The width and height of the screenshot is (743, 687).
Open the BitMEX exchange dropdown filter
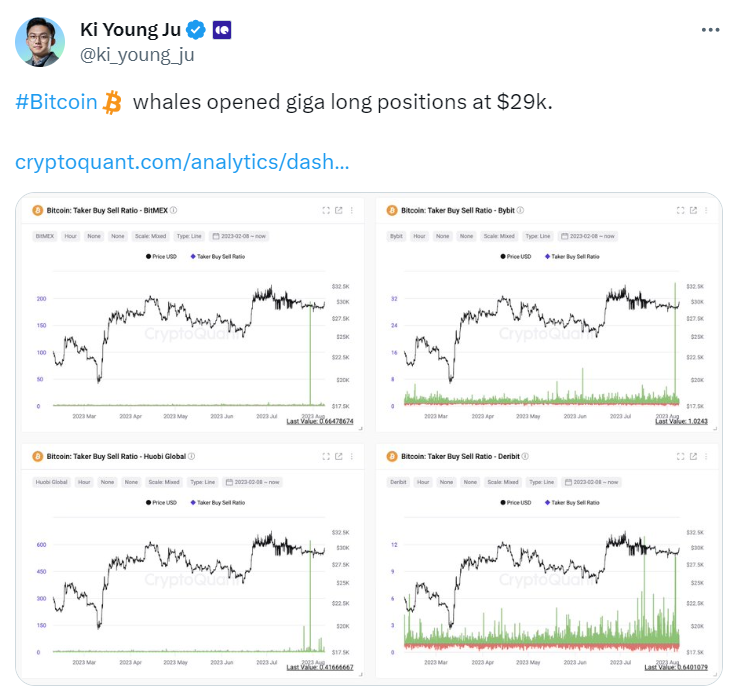45,236
